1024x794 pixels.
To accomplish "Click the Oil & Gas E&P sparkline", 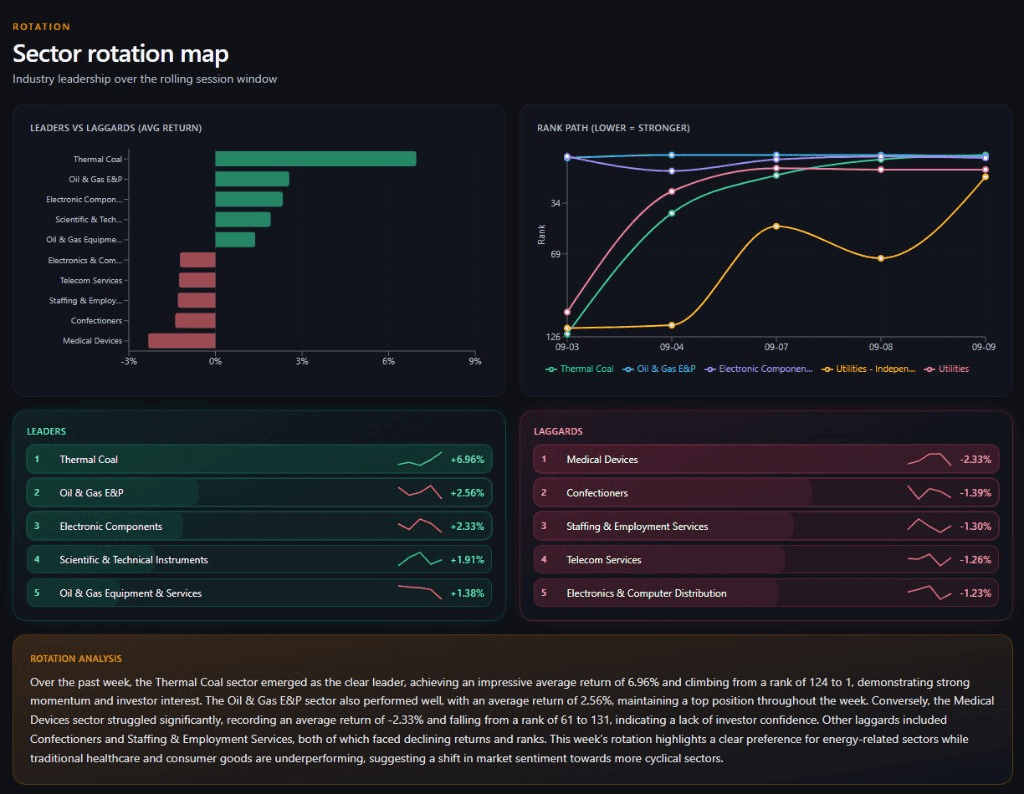I will coord(420,492).
